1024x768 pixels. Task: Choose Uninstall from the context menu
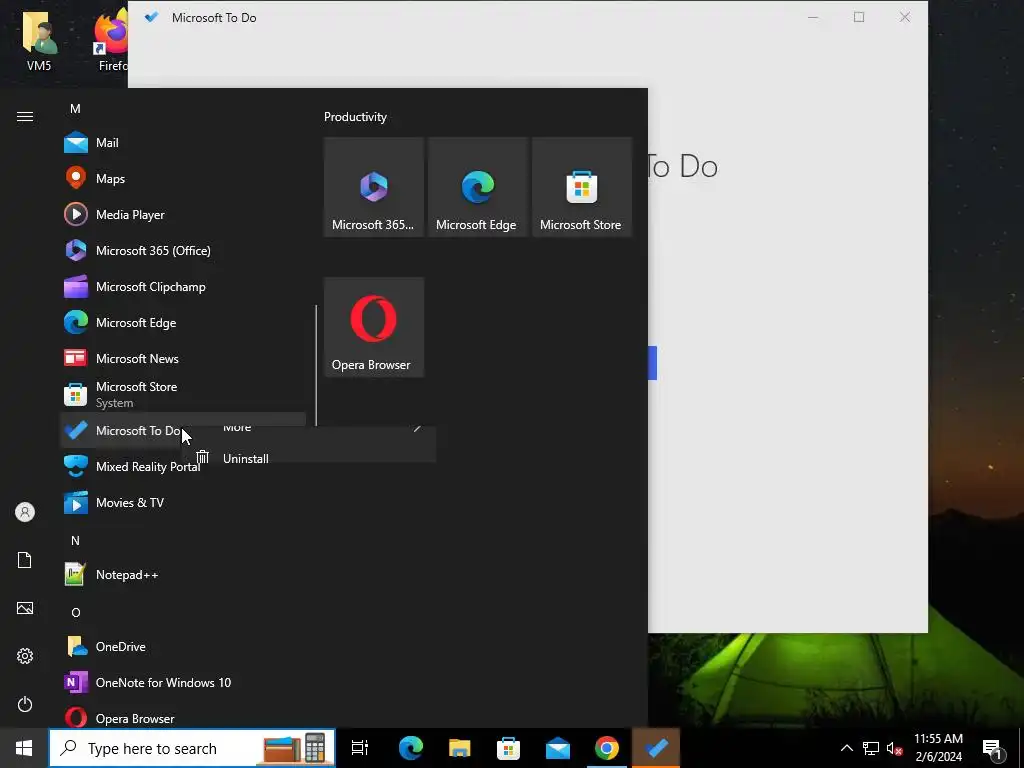(309, 458)
